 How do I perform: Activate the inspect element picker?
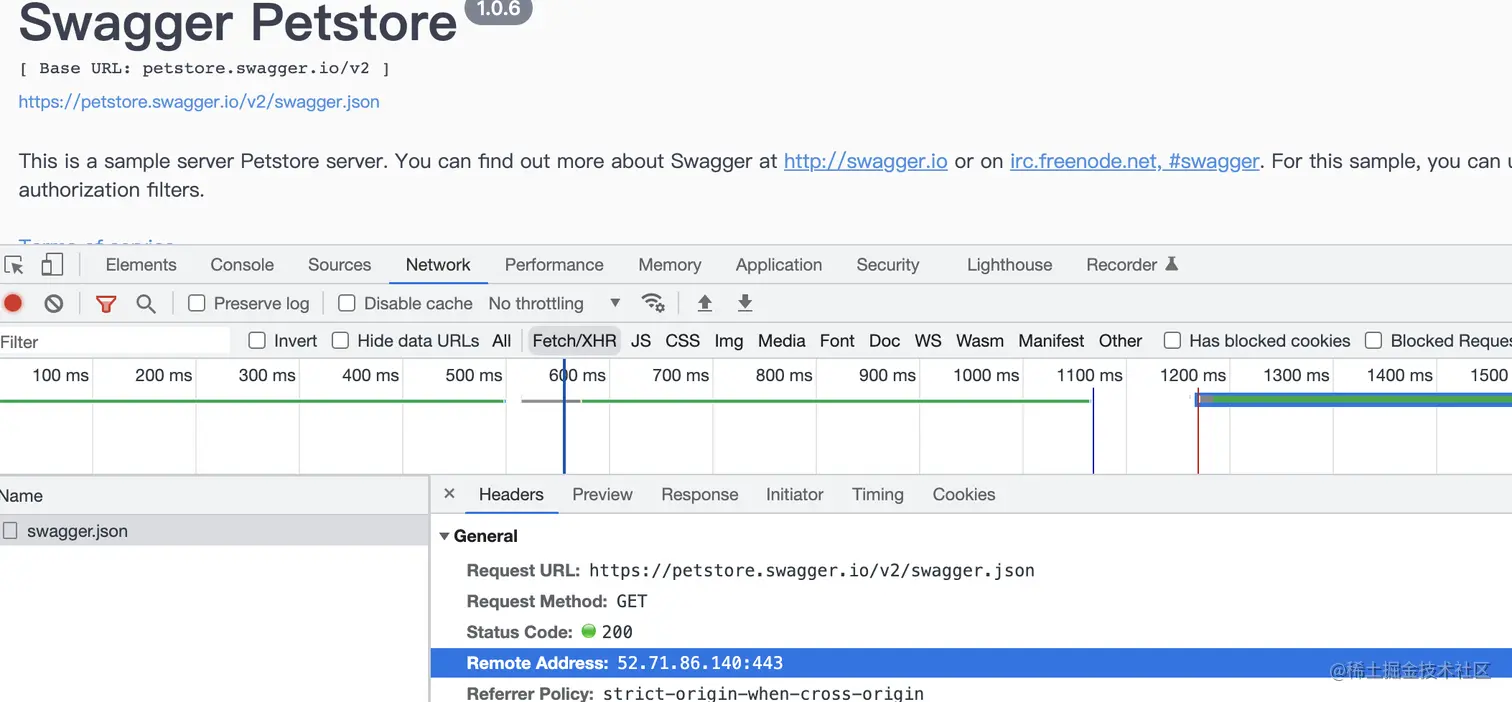point(14,265)
